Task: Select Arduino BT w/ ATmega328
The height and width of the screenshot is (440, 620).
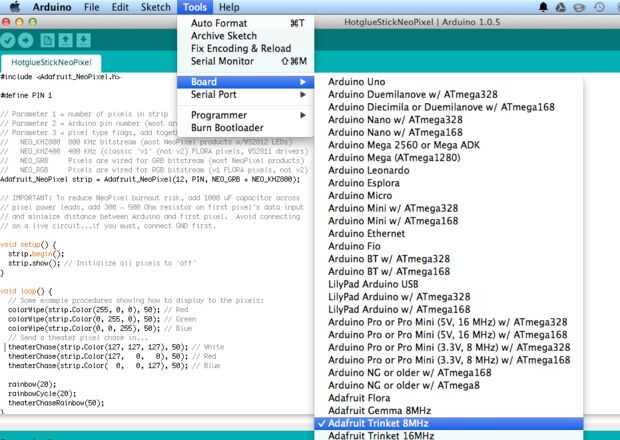Action: click(449, 259)
